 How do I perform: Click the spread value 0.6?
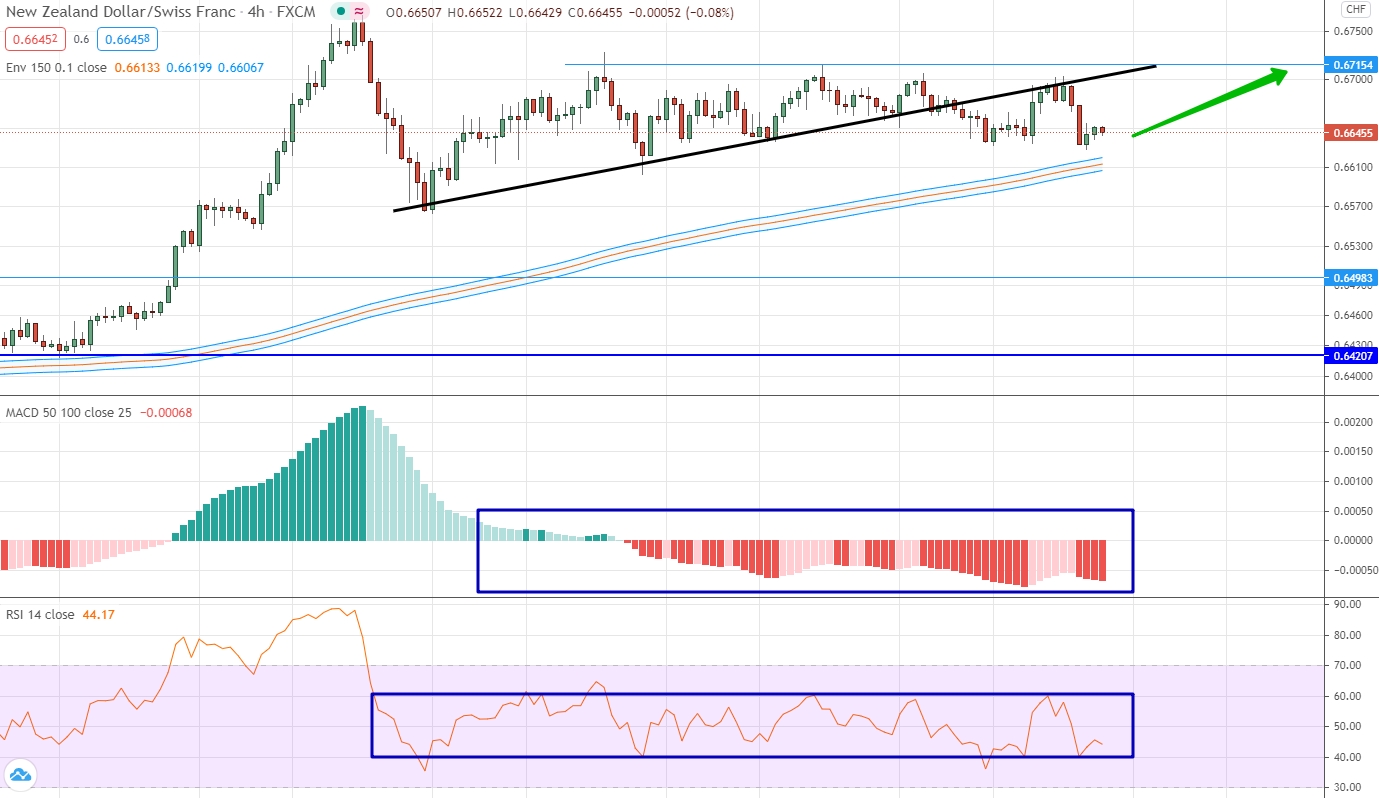81,40
